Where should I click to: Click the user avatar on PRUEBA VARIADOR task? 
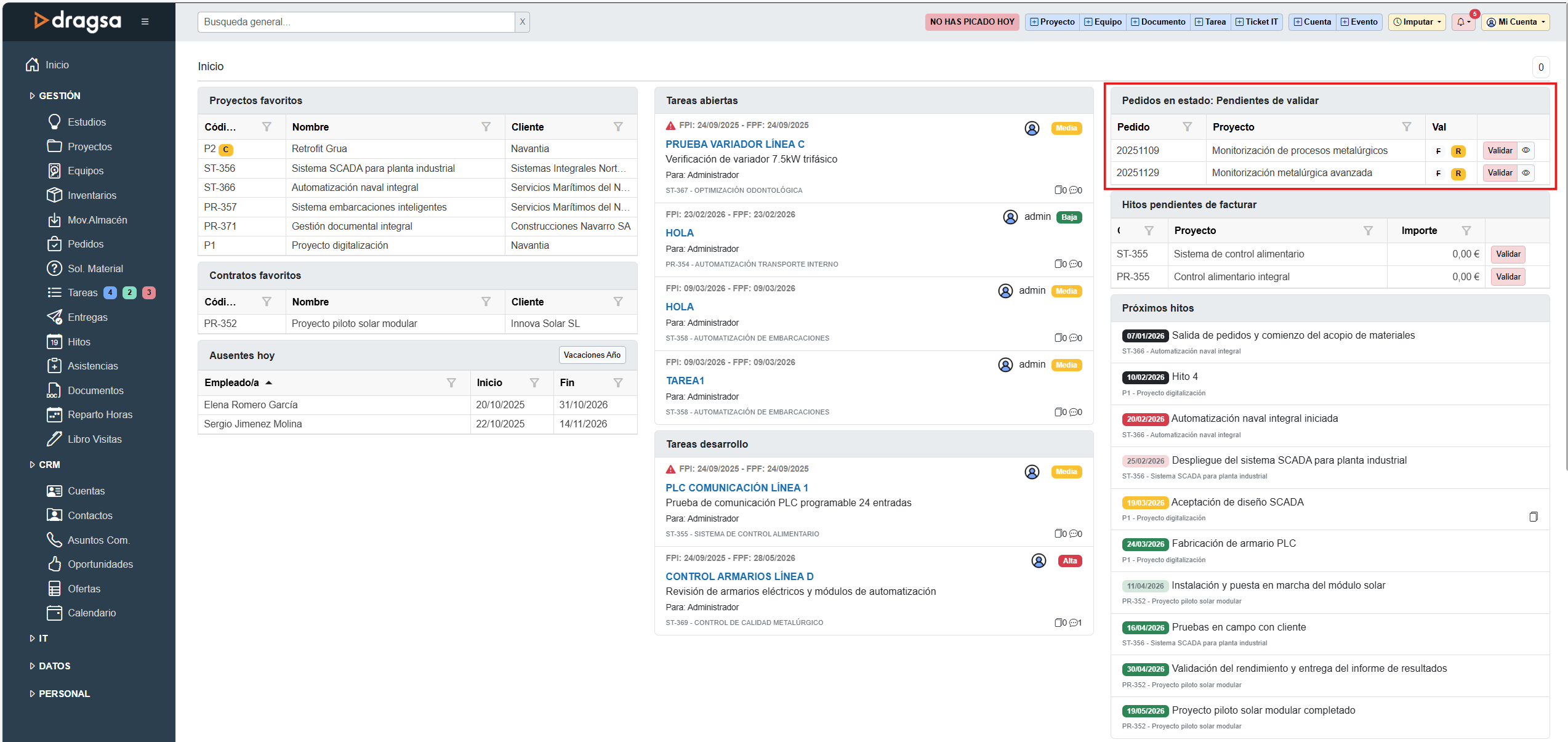pyautogui.click(x=1032, y=128)
